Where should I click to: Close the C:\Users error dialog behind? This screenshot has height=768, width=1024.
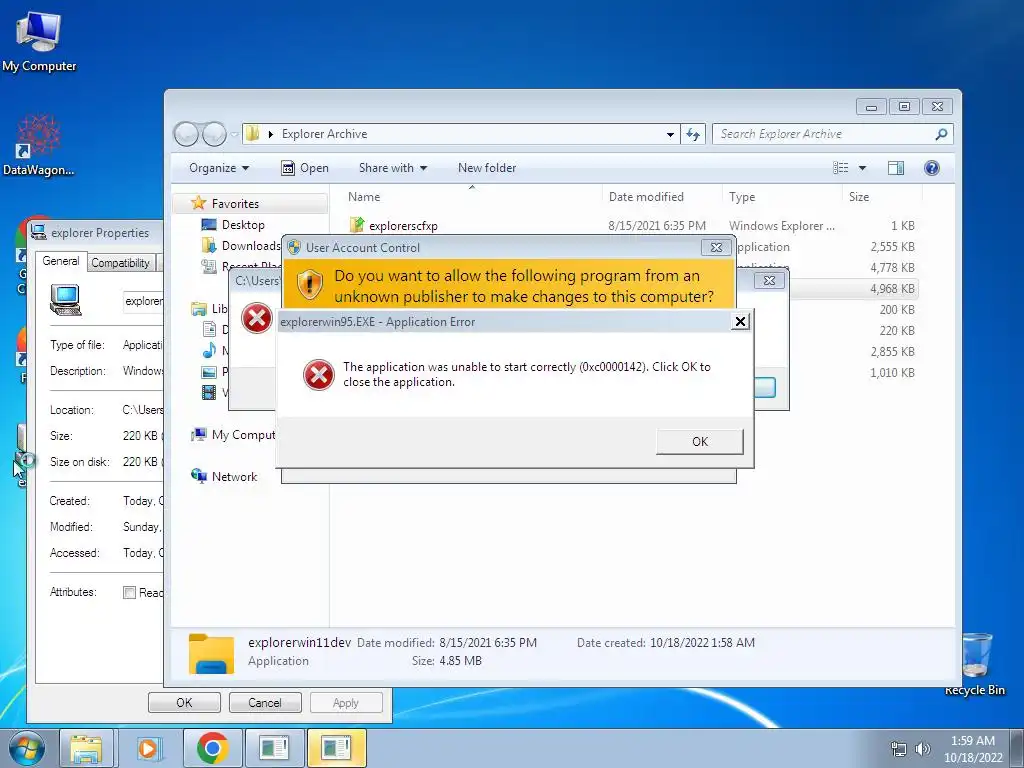tap(769, 280)
